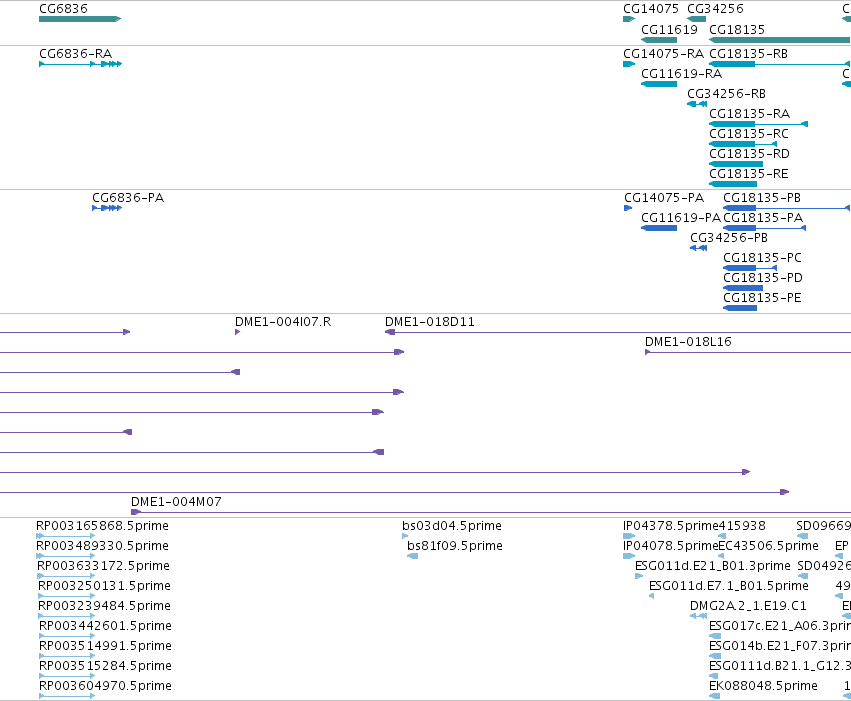Click the CG6836-PA label

[128, 197]
